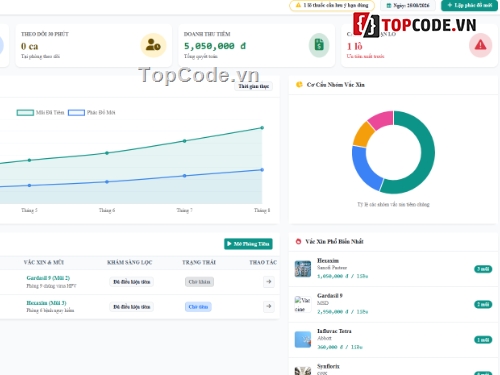Image resolution: width=500 pixels, height=375 pixels.
Task: Click the yellow expiring-batch warning pill
Action: pyautogui.click(x=332, y=5)
